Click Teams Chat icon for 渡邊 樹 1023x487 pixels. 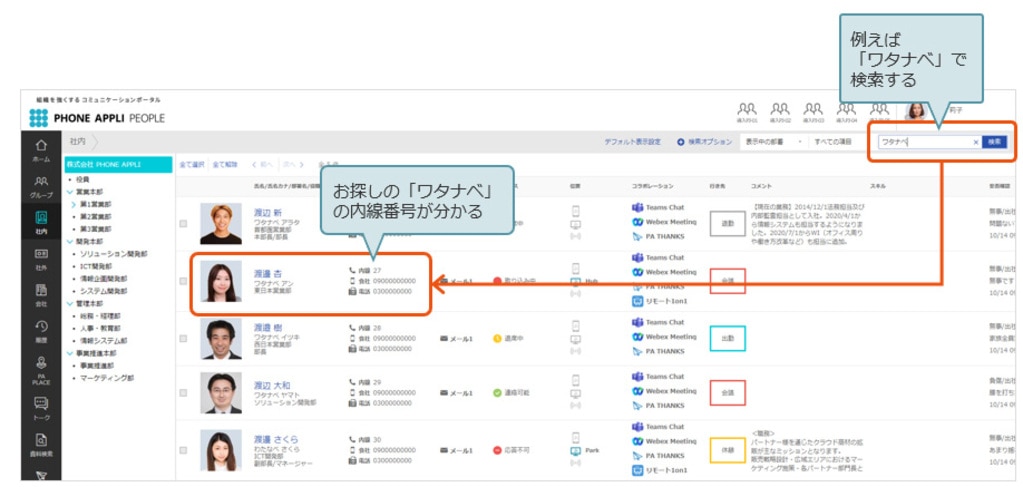637,323
